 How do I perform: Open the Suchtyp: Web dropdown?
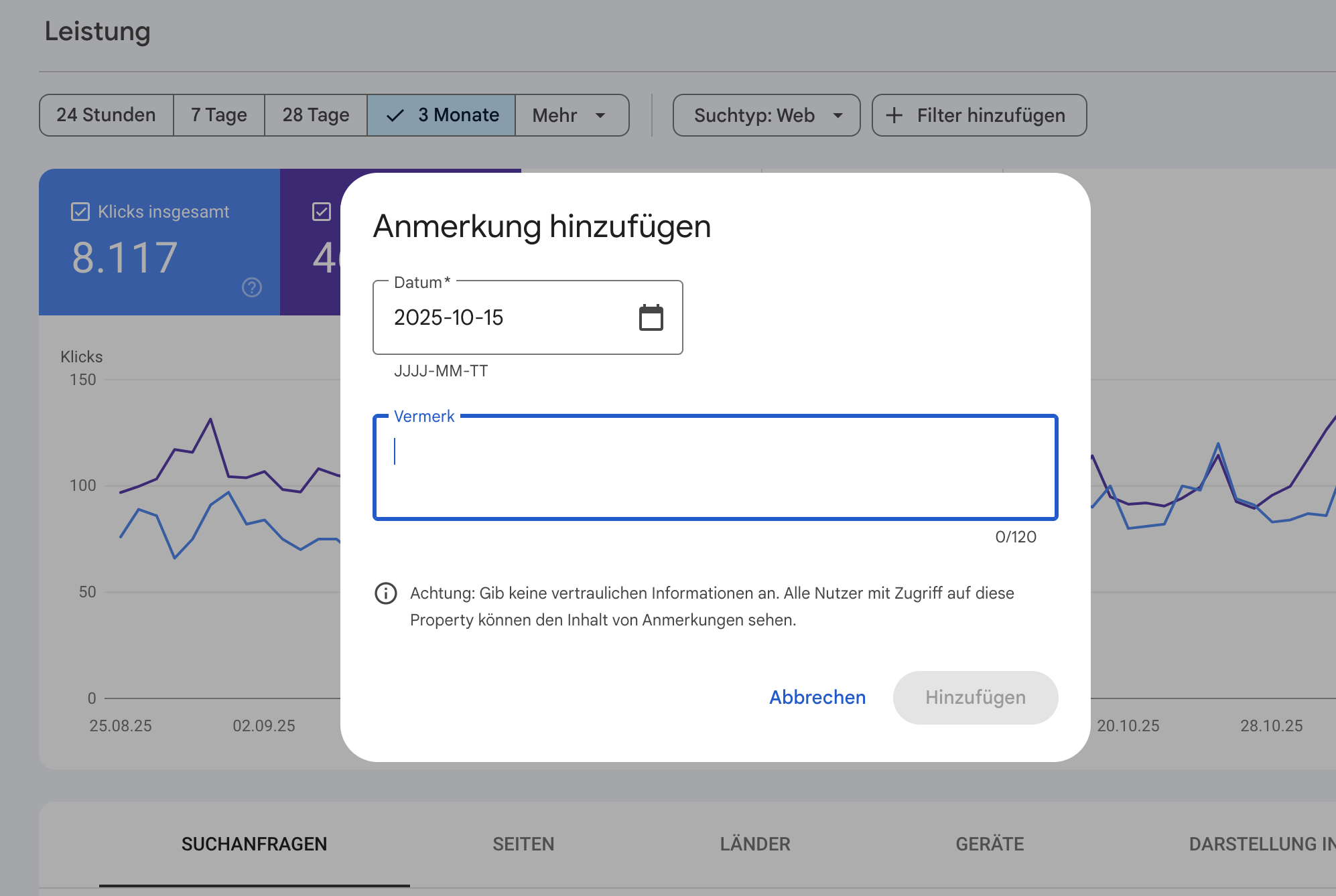pos(766,115)
